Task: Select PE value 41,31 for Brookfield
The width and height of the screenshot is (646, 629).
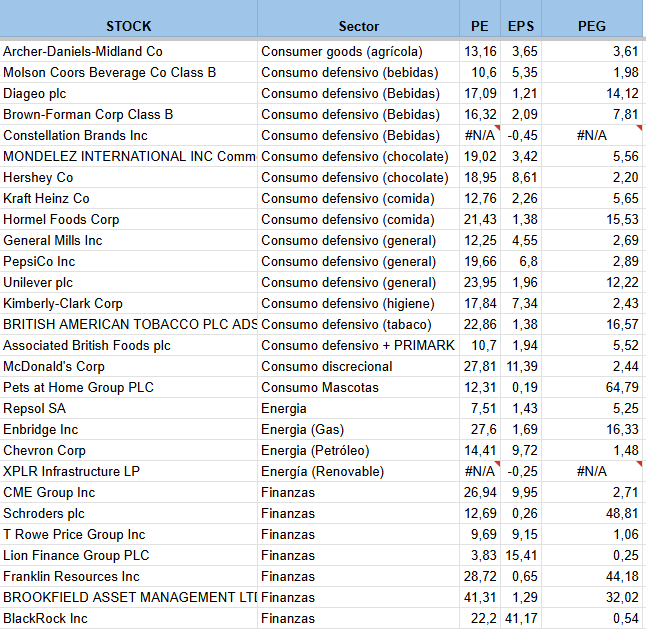Action: click(x=480, y=598)
